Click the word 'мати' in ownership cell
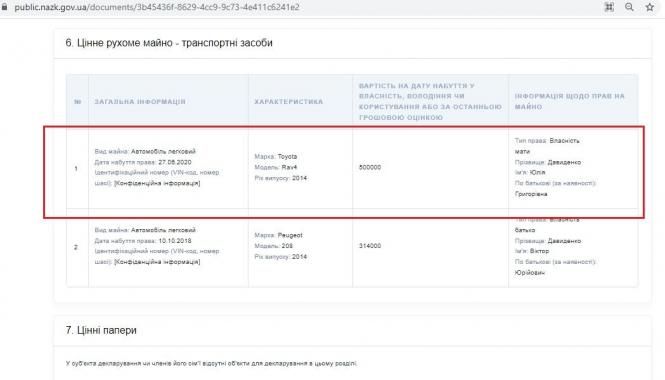This screenshot has height=380, width=665. click(522, 151)
